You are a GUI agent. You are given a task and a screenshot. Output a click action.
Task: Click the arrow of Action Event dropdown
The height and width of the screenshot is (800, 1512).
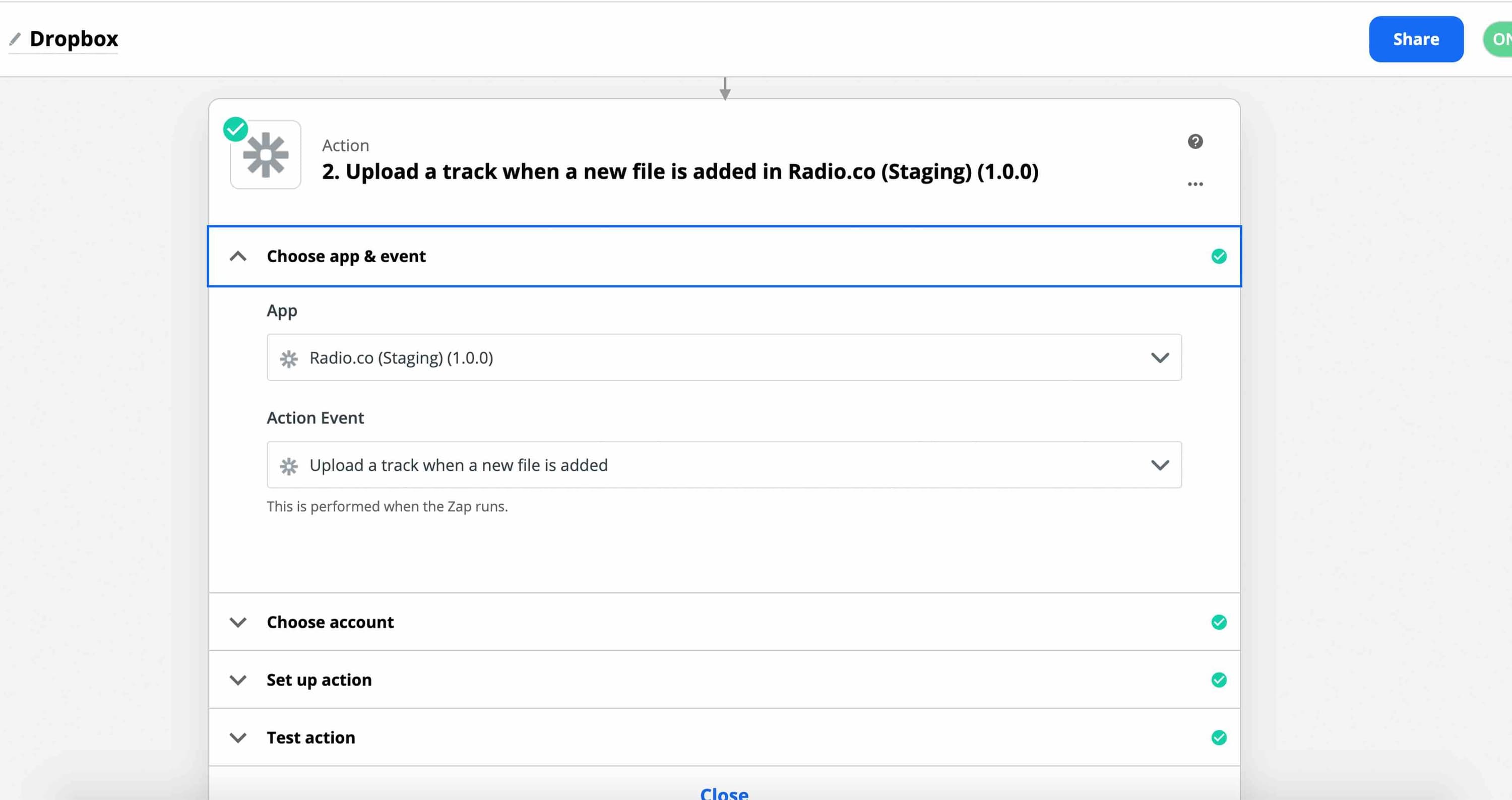click(1160, 465)
